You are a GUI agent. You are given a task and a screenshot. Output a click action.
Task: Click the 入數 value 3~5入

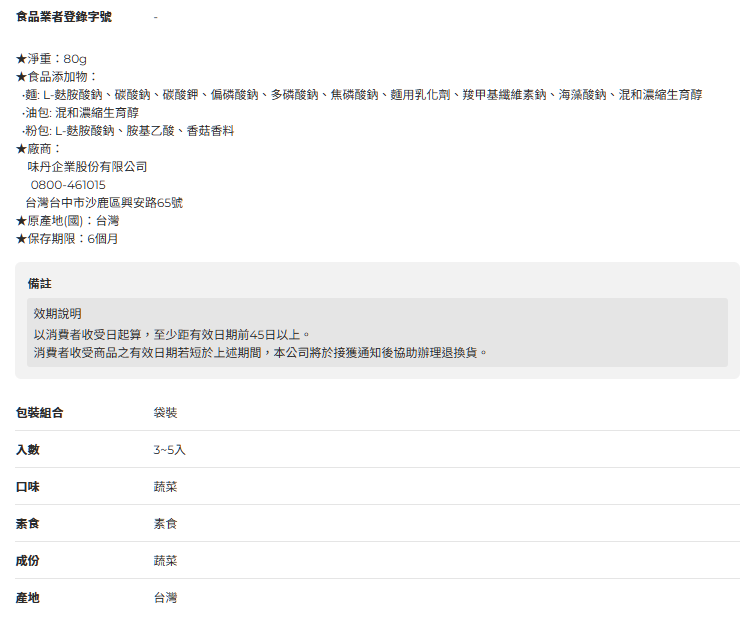169,450
